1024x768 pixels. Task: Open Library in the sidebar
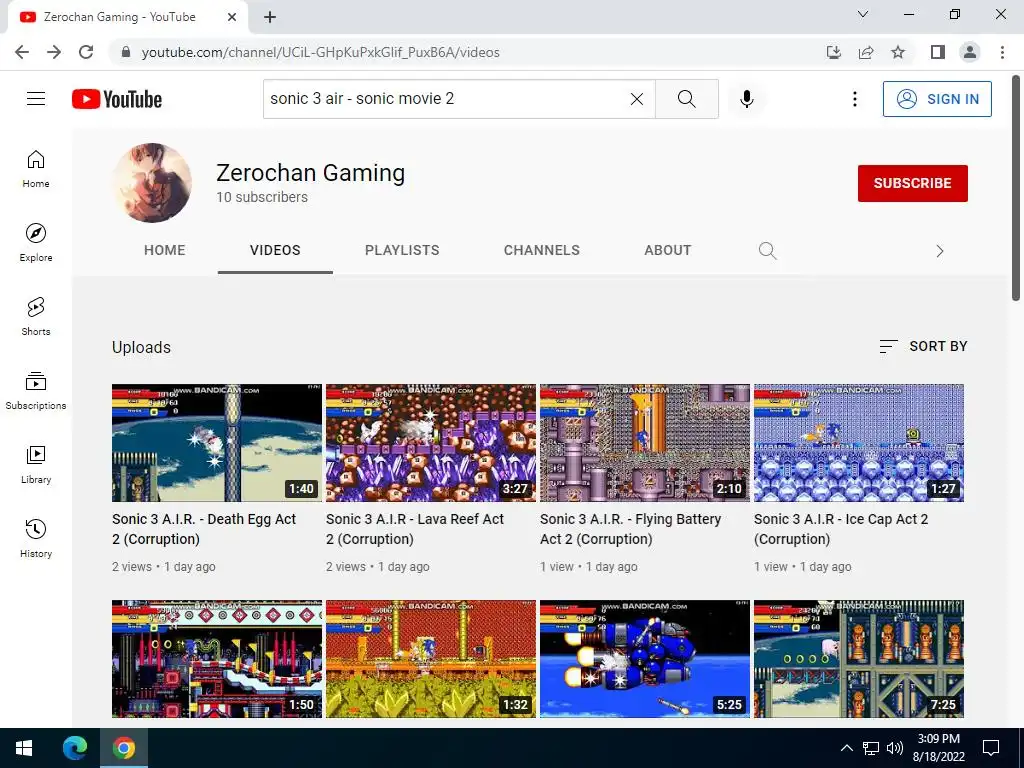[x=36, y=464]
